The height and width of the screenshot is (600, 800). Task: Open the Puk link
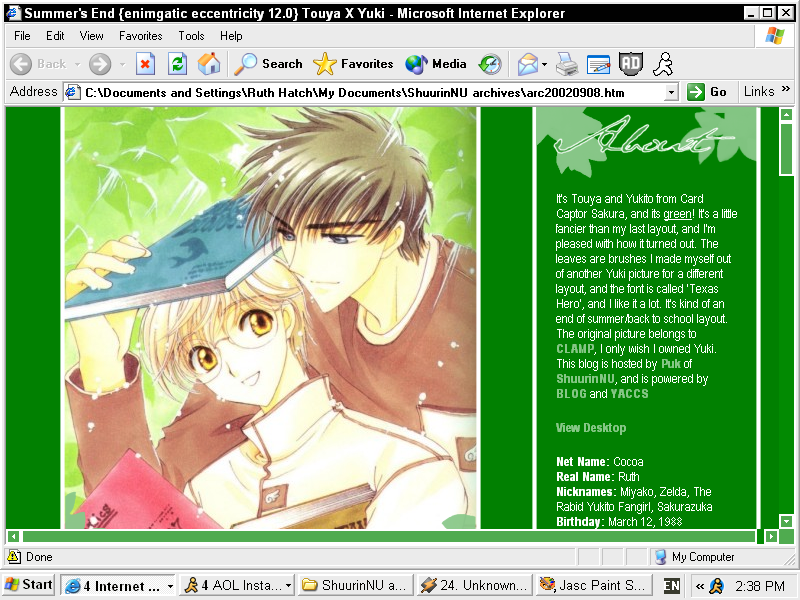671,364
